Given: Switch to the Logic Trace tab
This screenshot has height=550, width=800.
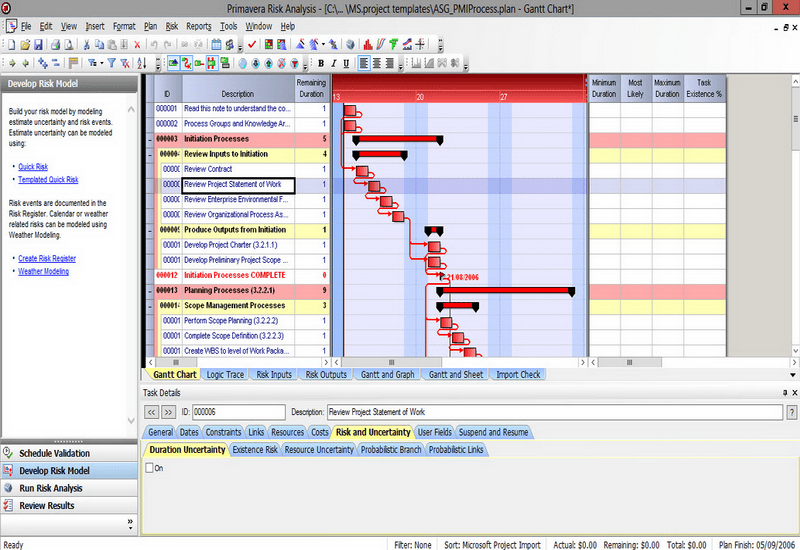Looking at the screenshot, I should tap(225, 374).
